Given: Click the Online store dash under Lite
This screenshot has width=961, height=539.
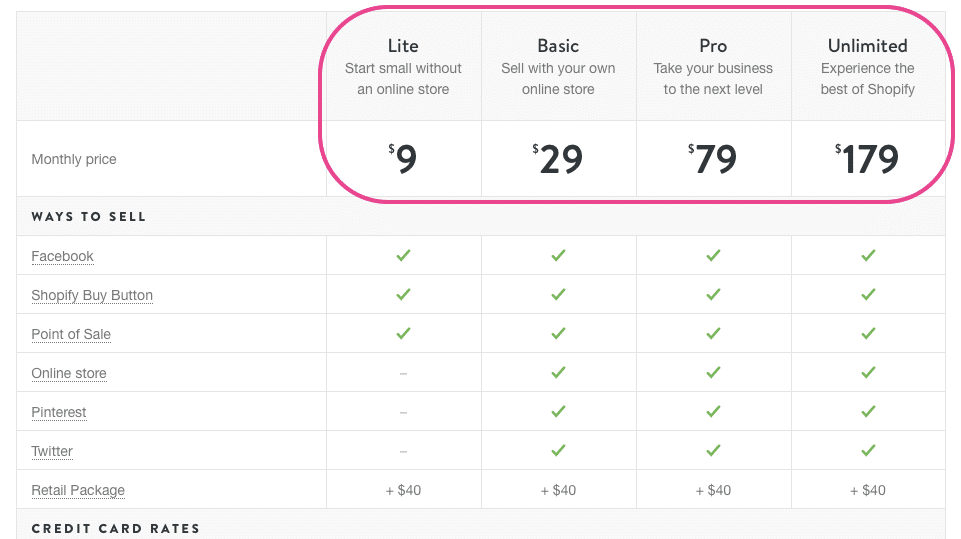Looking at the screenshot, I should click(x=403, y=373).
